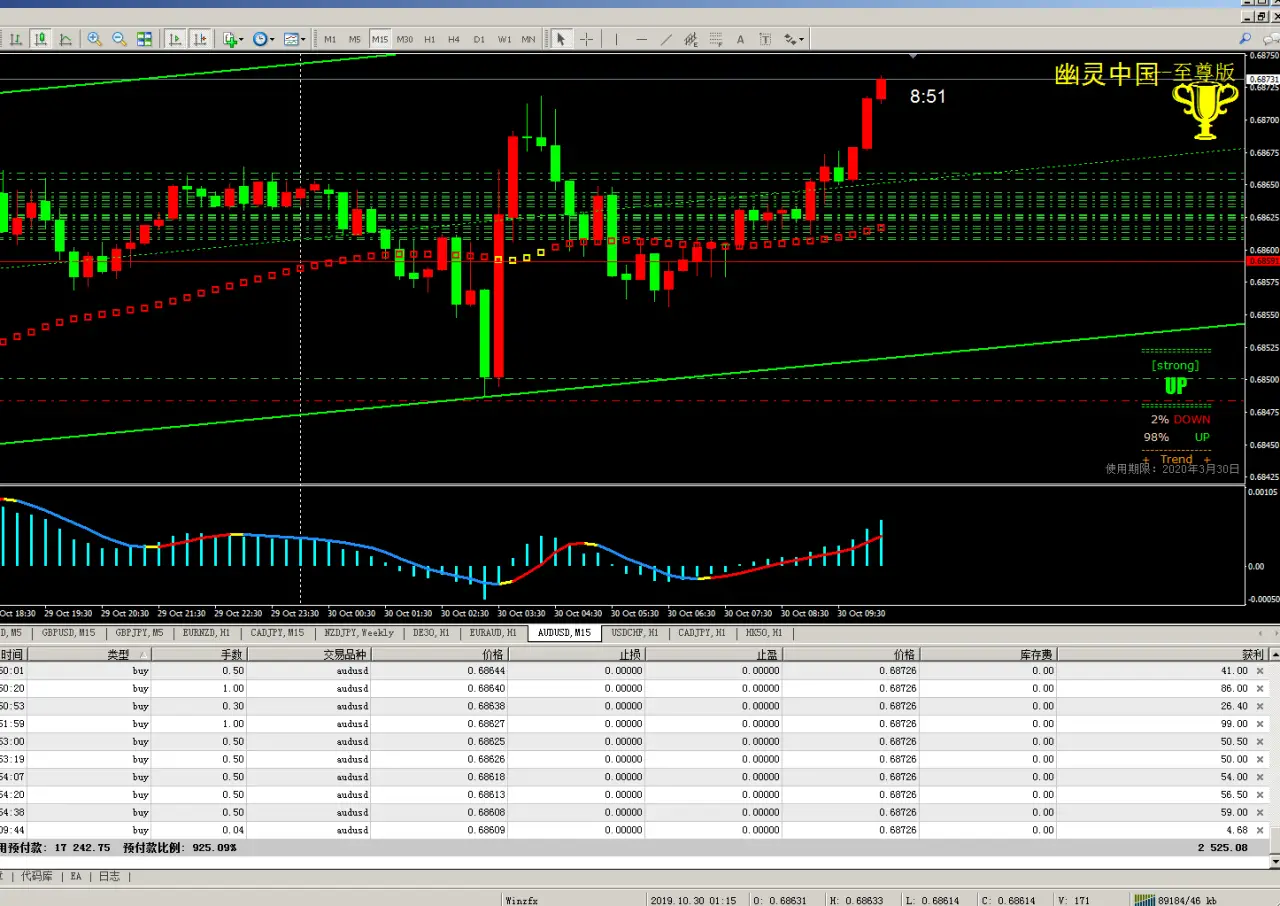Switch to D1 daily timeframe

point(479,39)
